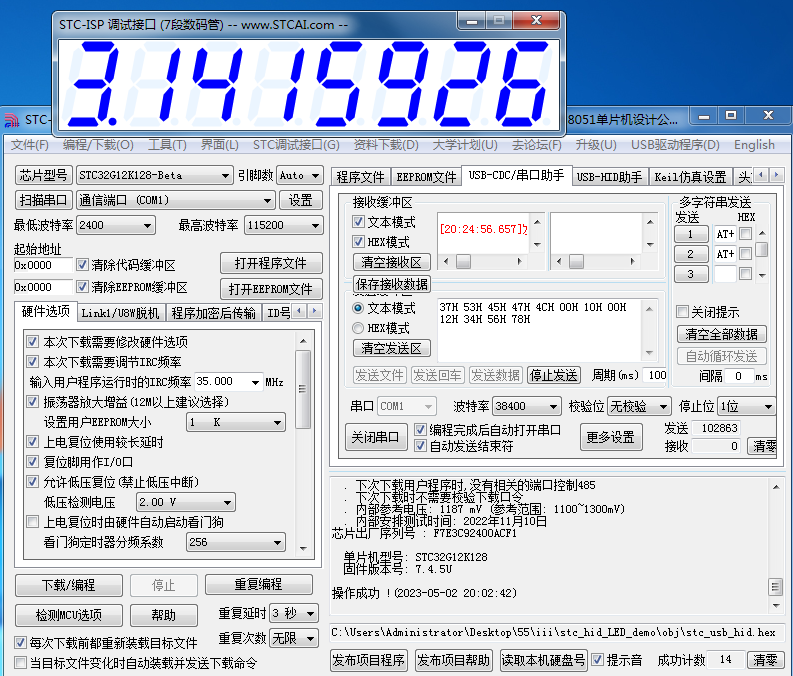Click 发布项目程序 button
This screenshot has height=676, width=793.
point(368,660)
